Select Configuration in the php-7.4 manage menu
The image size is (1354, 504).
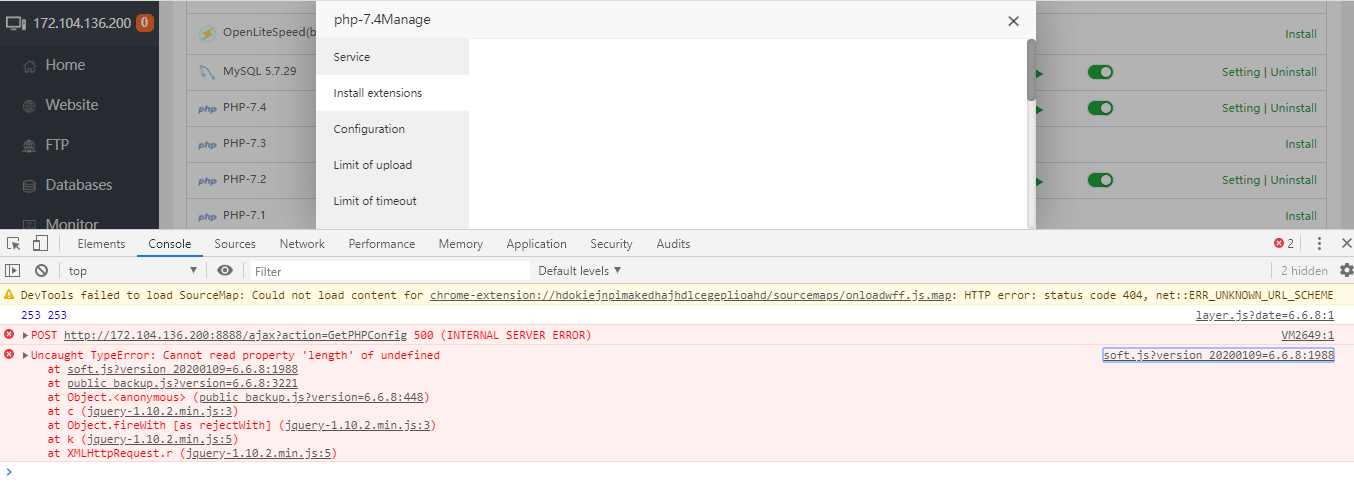[x=369, y=129]
